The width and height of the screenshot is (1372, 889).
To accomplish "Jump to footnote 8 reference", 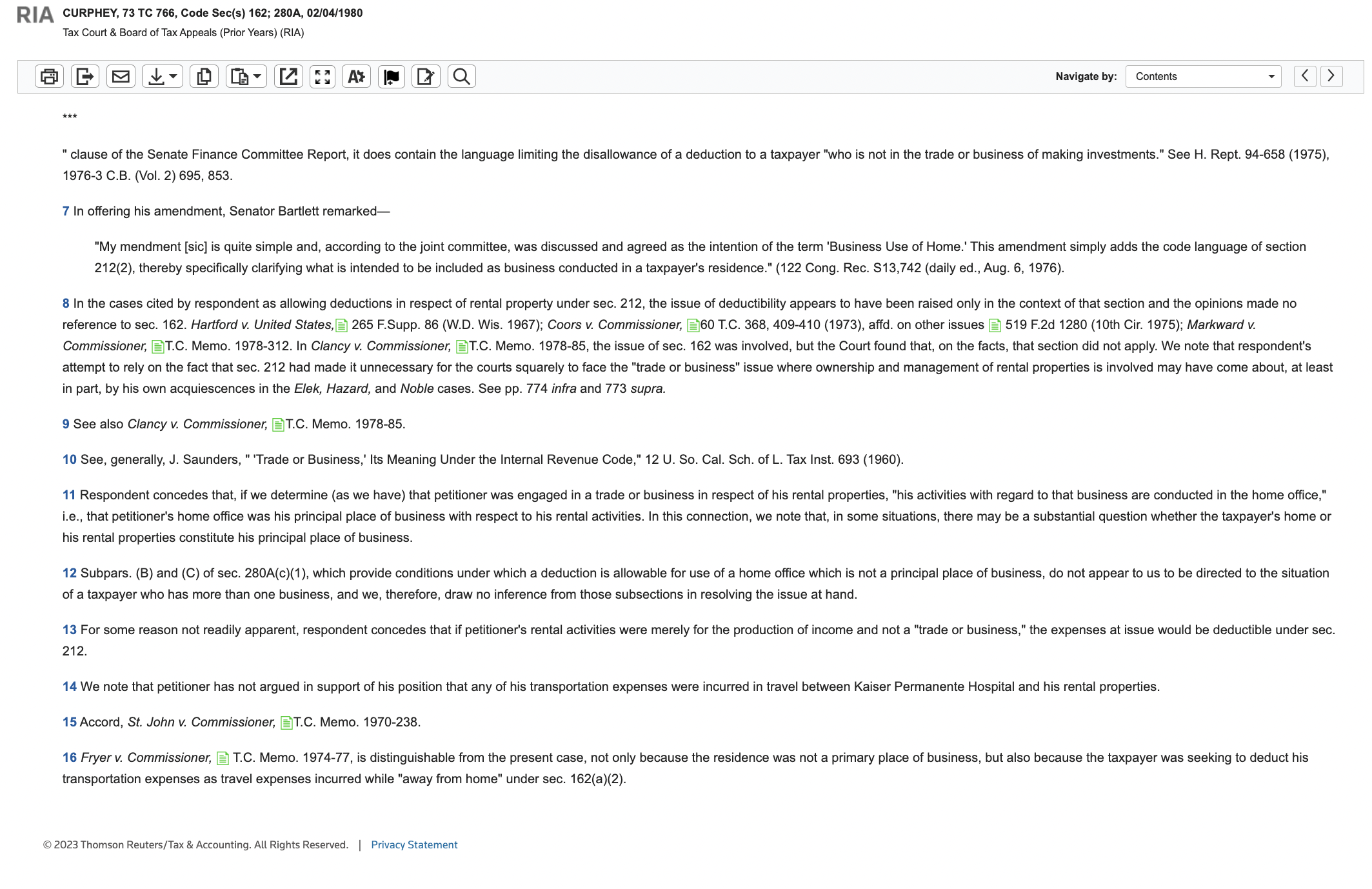I will tap(66, 304).
